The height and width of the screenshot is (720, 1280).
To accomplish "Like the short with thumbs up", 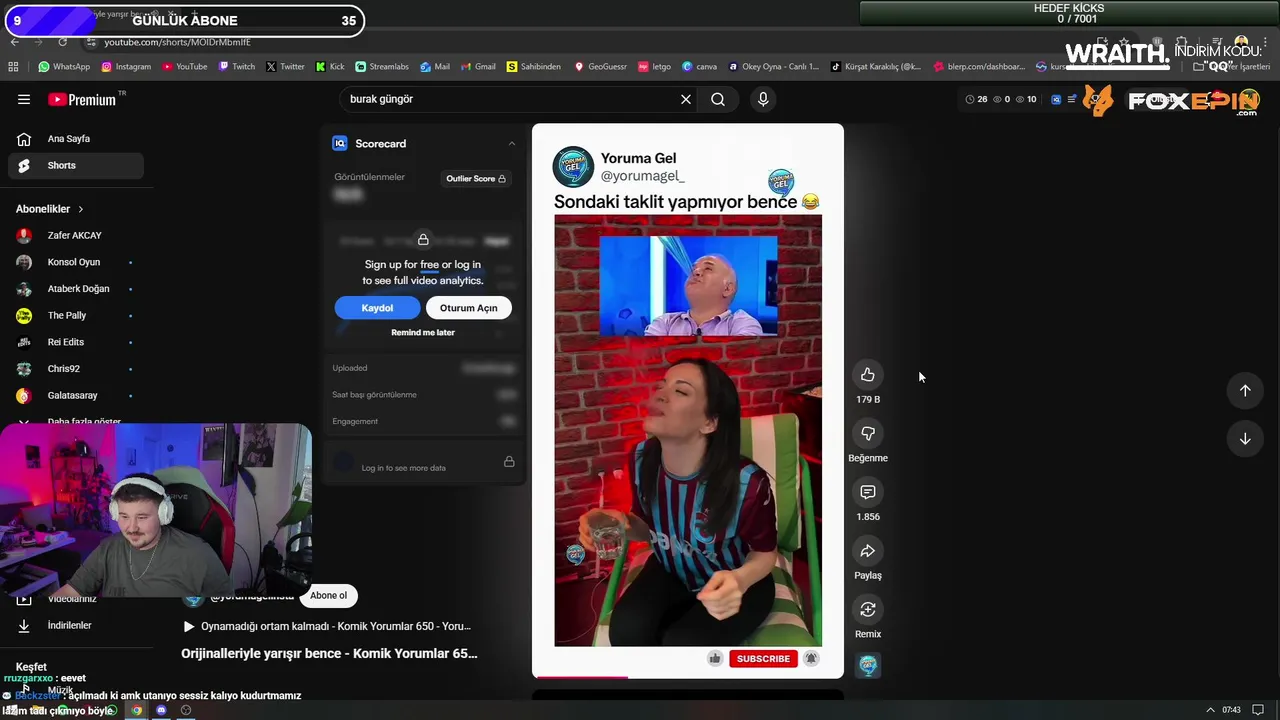I will point(868,375).
